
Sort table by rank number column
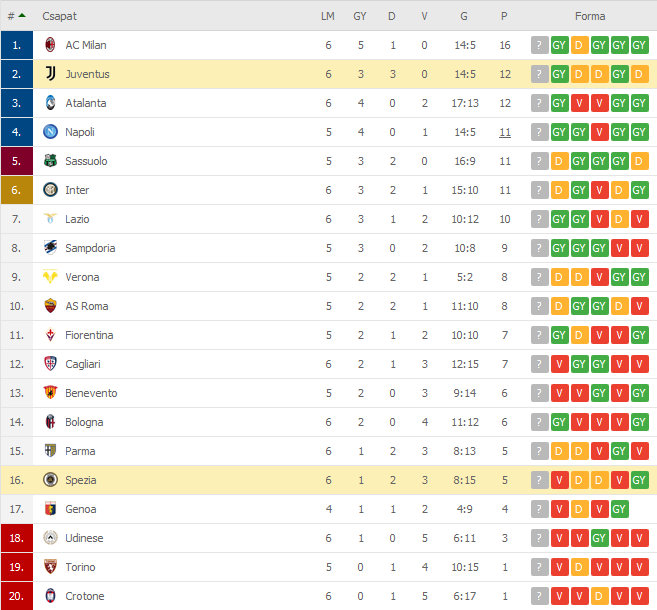(x=16, y=16)
